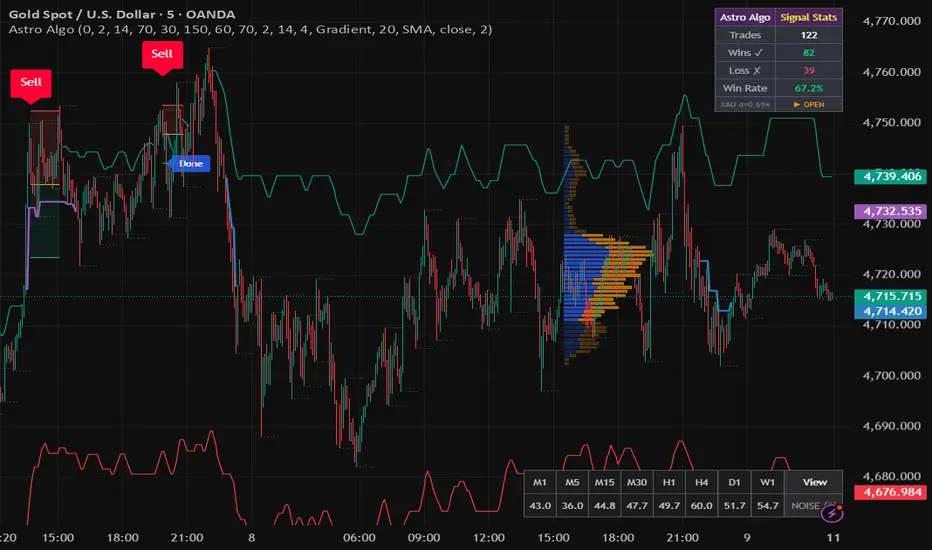The height and width of the screenshot is (550, 932).
Task: Click the M5 timeframe cell
Action: coord(572,482)
